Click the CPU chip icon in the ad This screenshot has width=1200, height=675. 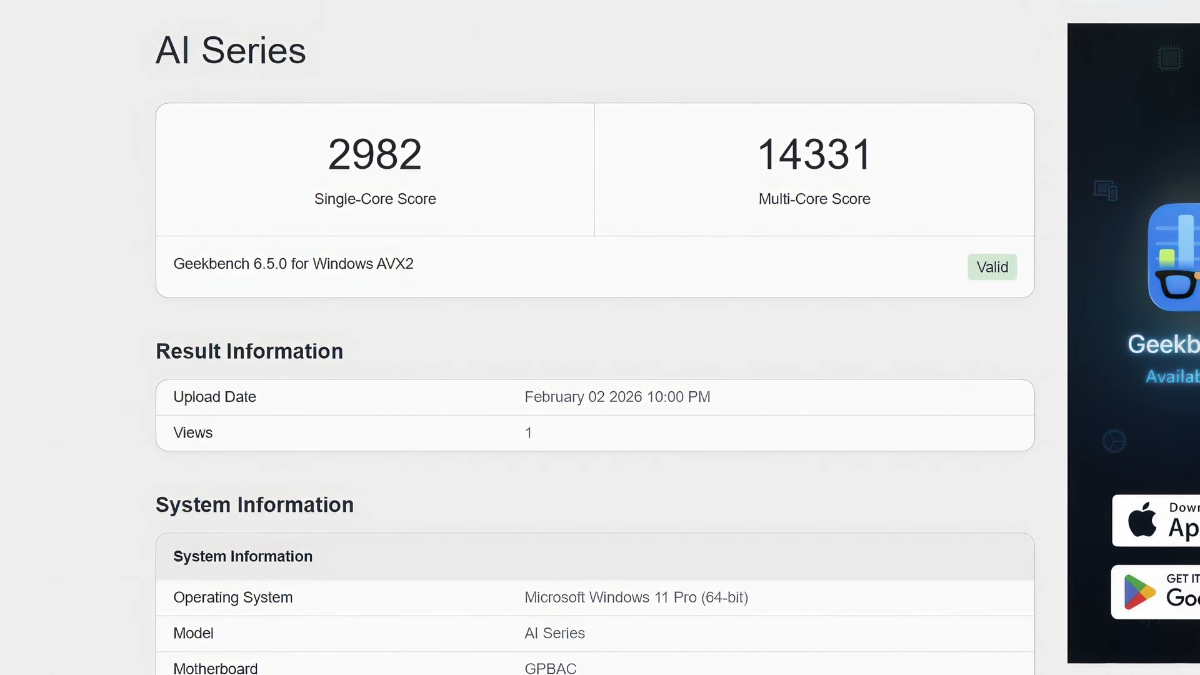pos(1169,59)
